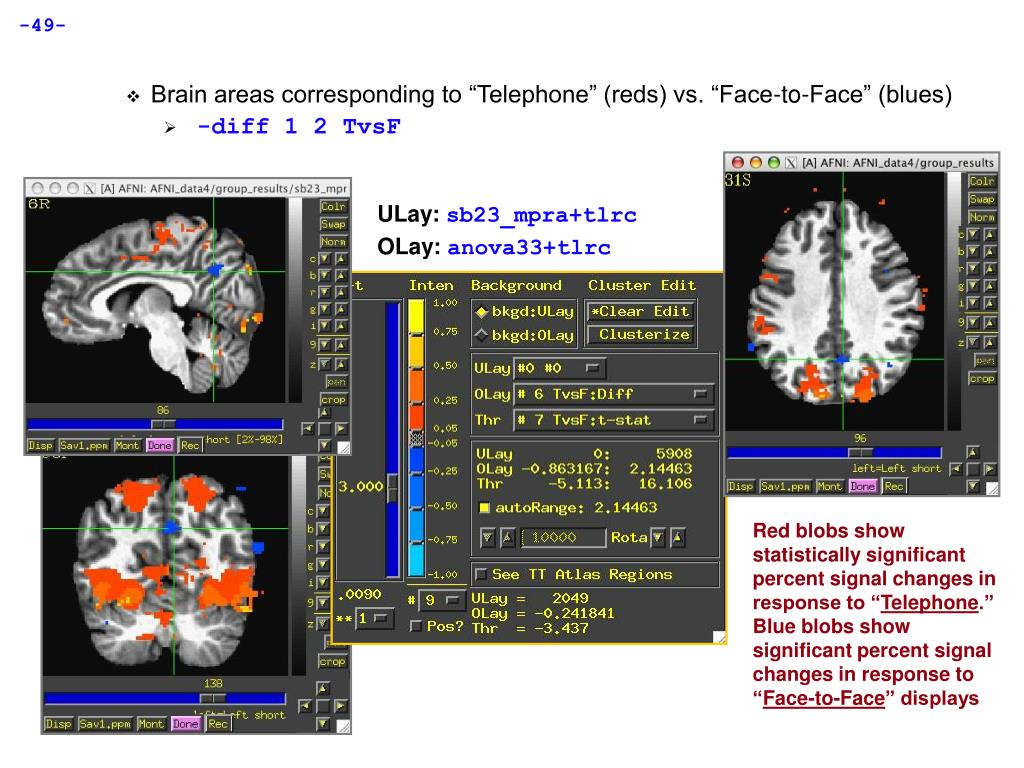Click Disp in sagittal viewer bottom bar
Image resolution: width=1024 pixels, height=768 pixels.
40,445
